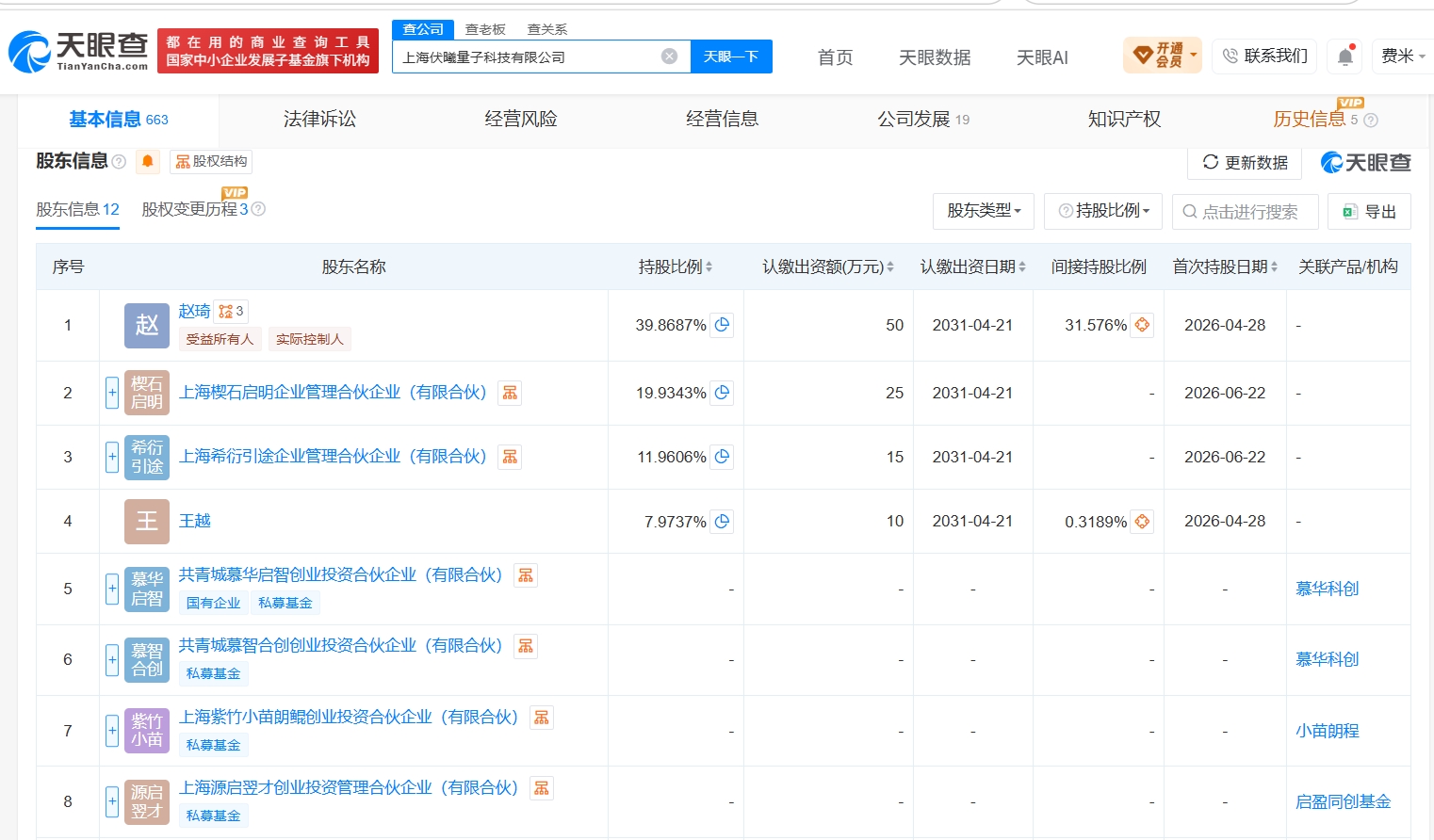Screen dimensions: 1434x840
Task: Open equity structure icon for 上海希衍引途
Action: pos(510,457)
